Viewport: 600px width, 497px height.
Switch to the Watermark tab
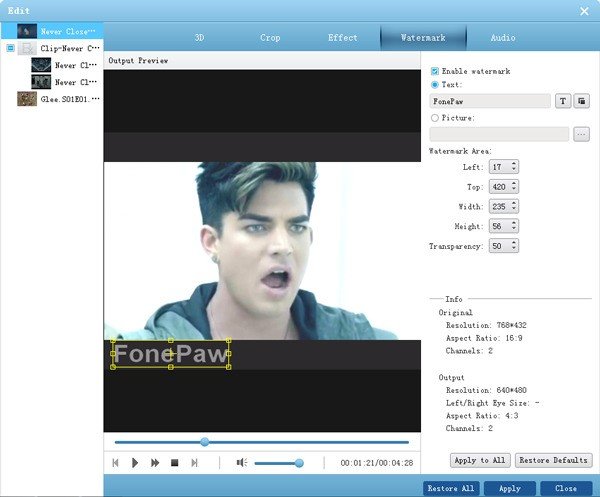pos(423,37)
